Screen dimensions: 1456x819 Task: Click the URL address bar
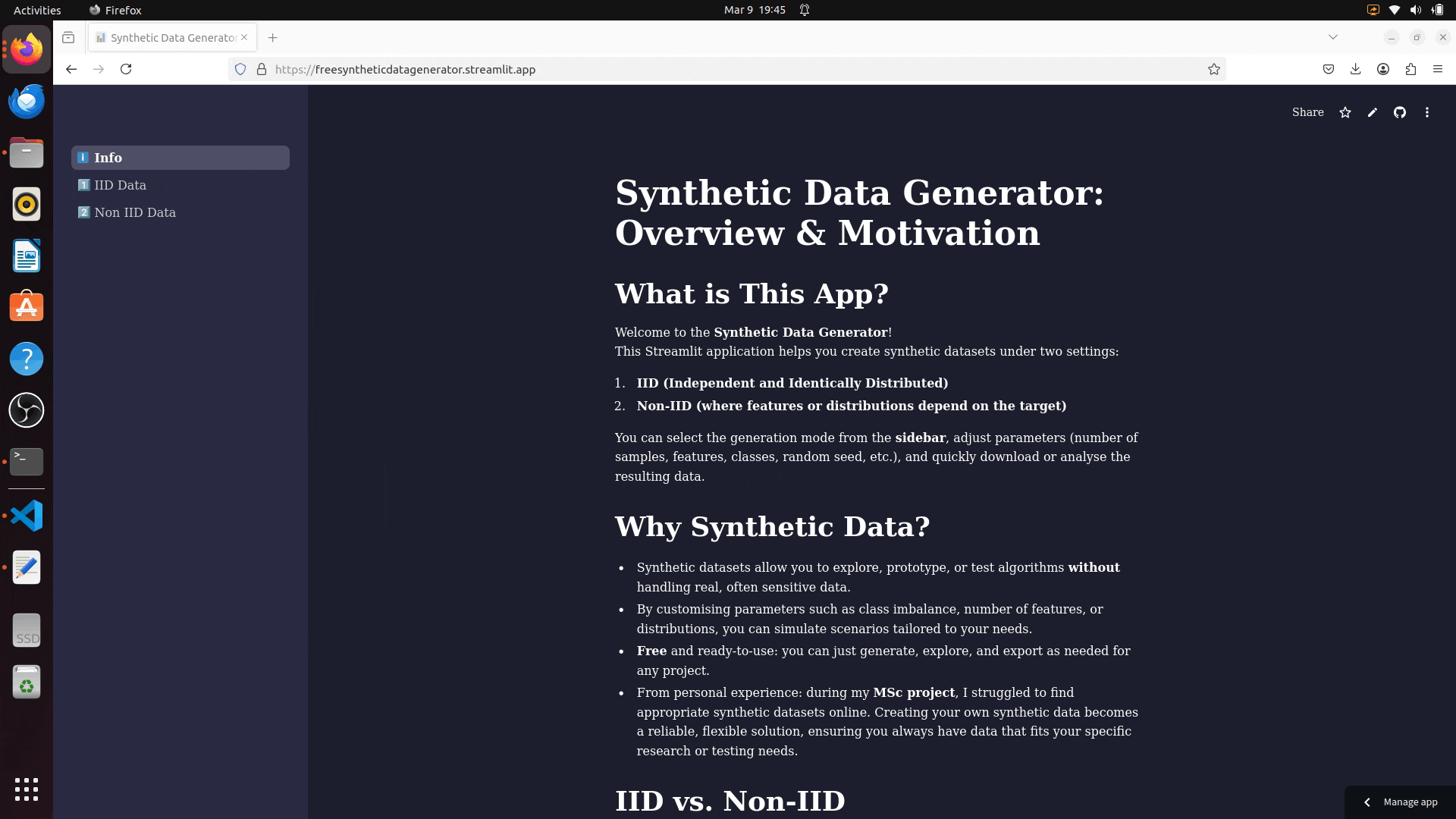[682, 69]
